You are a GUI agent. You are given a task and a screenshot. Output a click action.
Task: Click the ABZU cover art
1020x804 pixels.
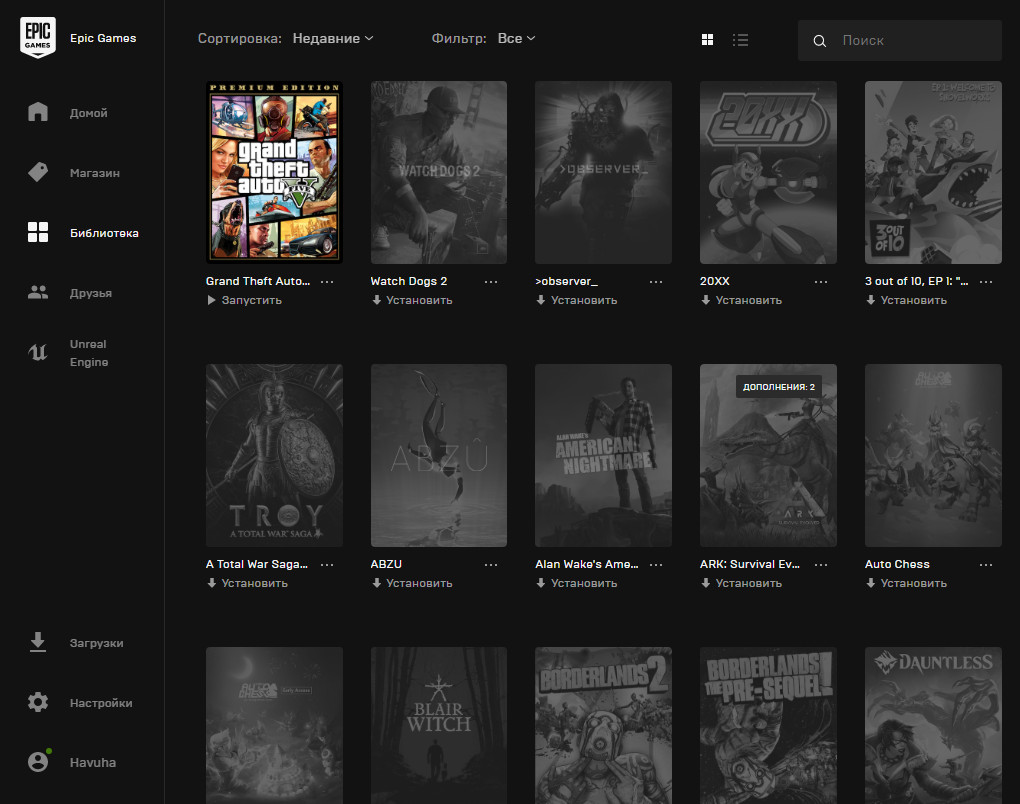[x=438, y=455]
